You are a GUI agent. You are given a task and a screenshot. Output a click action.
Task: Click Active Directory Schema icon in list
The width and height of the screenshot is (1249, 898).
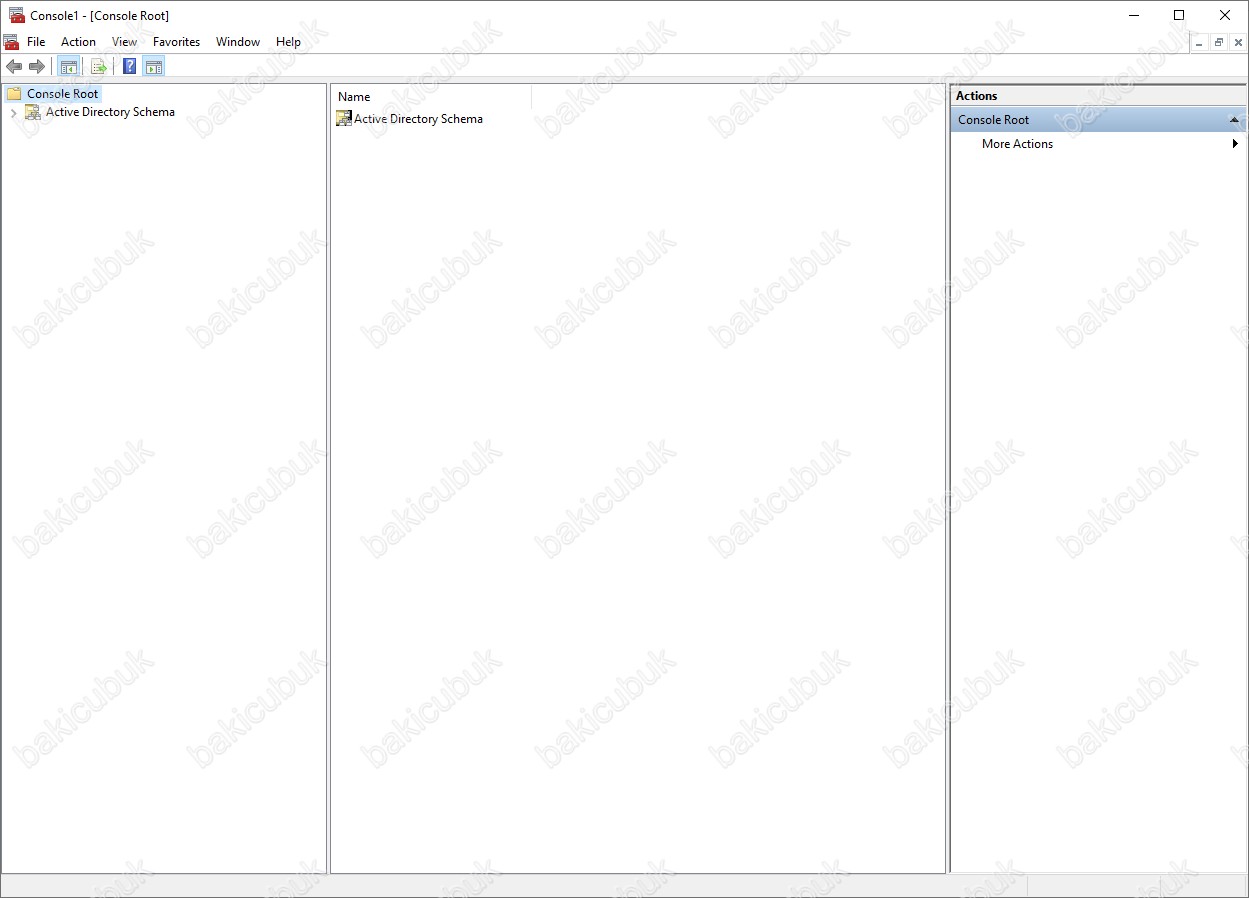(x=344, y=119)
